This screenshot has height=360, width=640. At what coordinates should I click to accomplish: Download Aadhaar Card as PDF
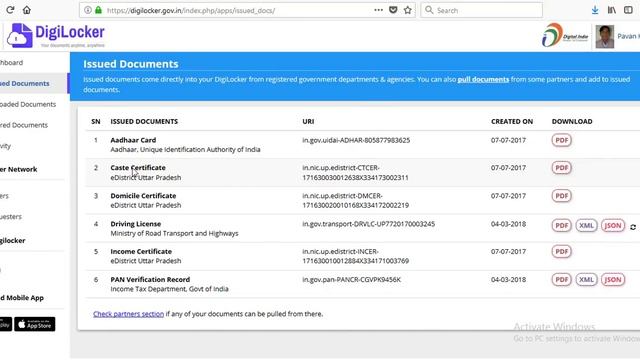(561, 140)
